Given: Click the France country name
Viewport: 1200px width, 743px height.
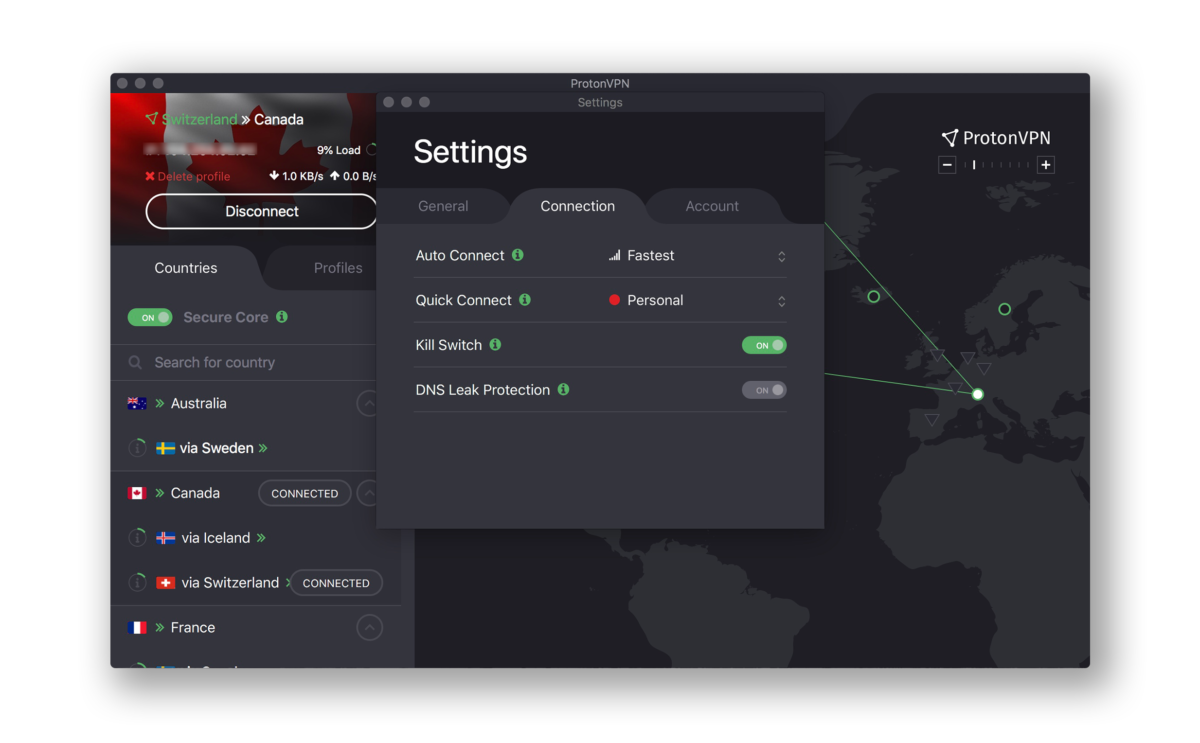Looking at the screenshot, I should (x=193, y=628).
